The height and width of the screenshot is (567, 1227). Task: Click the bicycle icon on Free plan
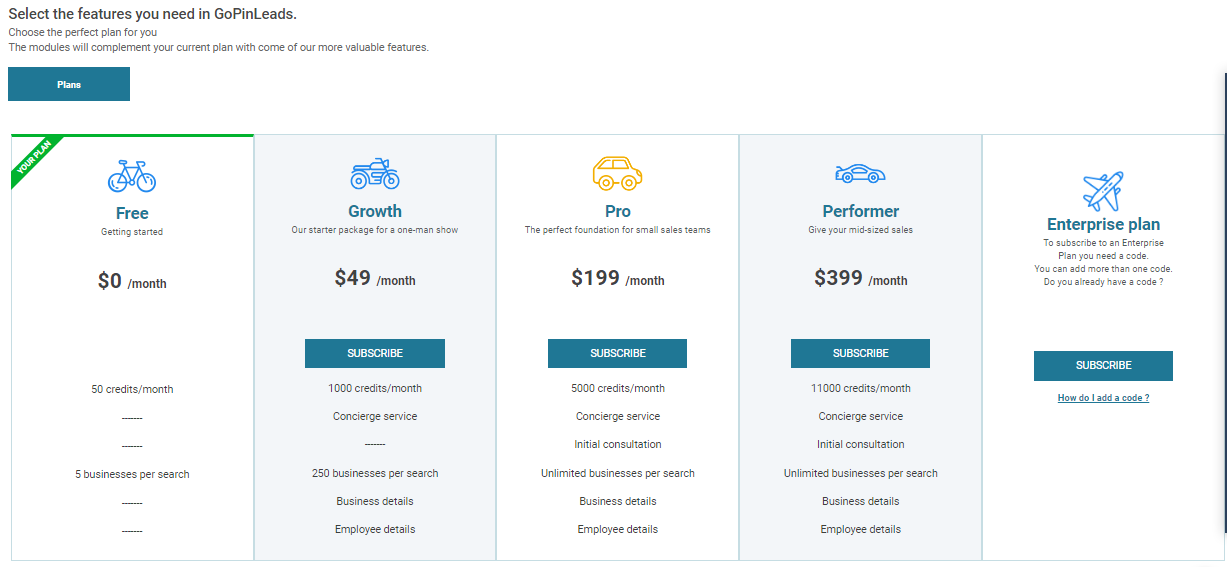tap(132, 176)
